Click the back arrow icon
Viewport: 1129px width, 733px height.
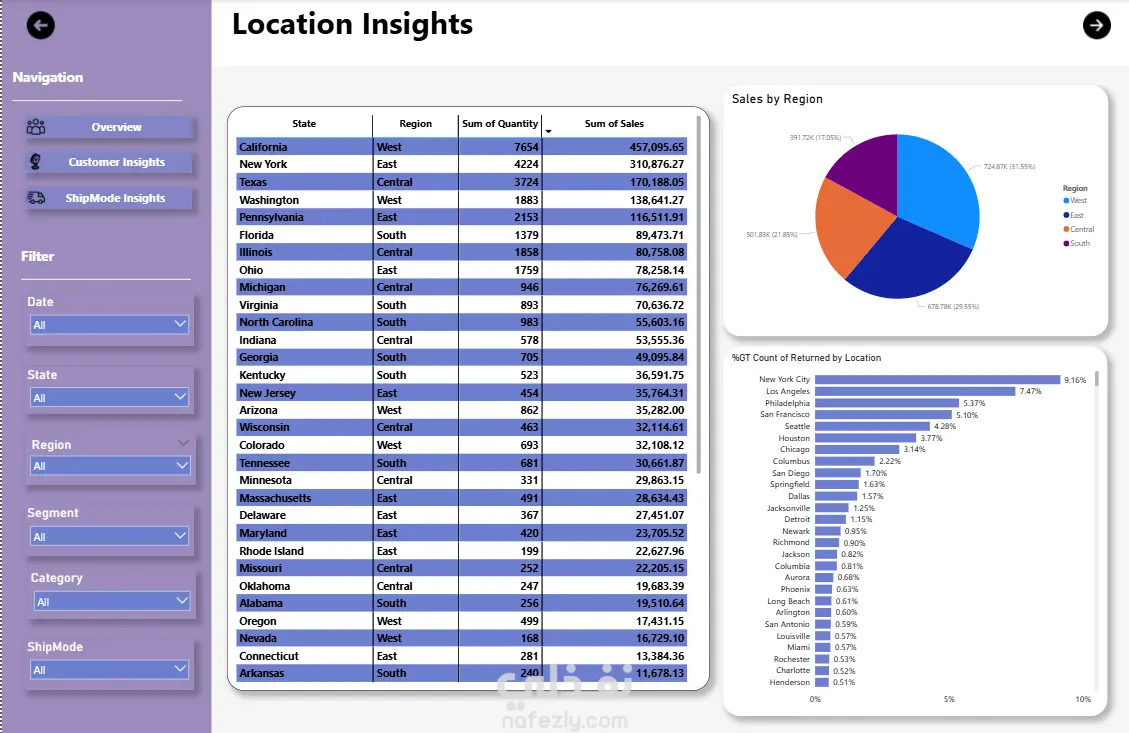tap(40, 25)
